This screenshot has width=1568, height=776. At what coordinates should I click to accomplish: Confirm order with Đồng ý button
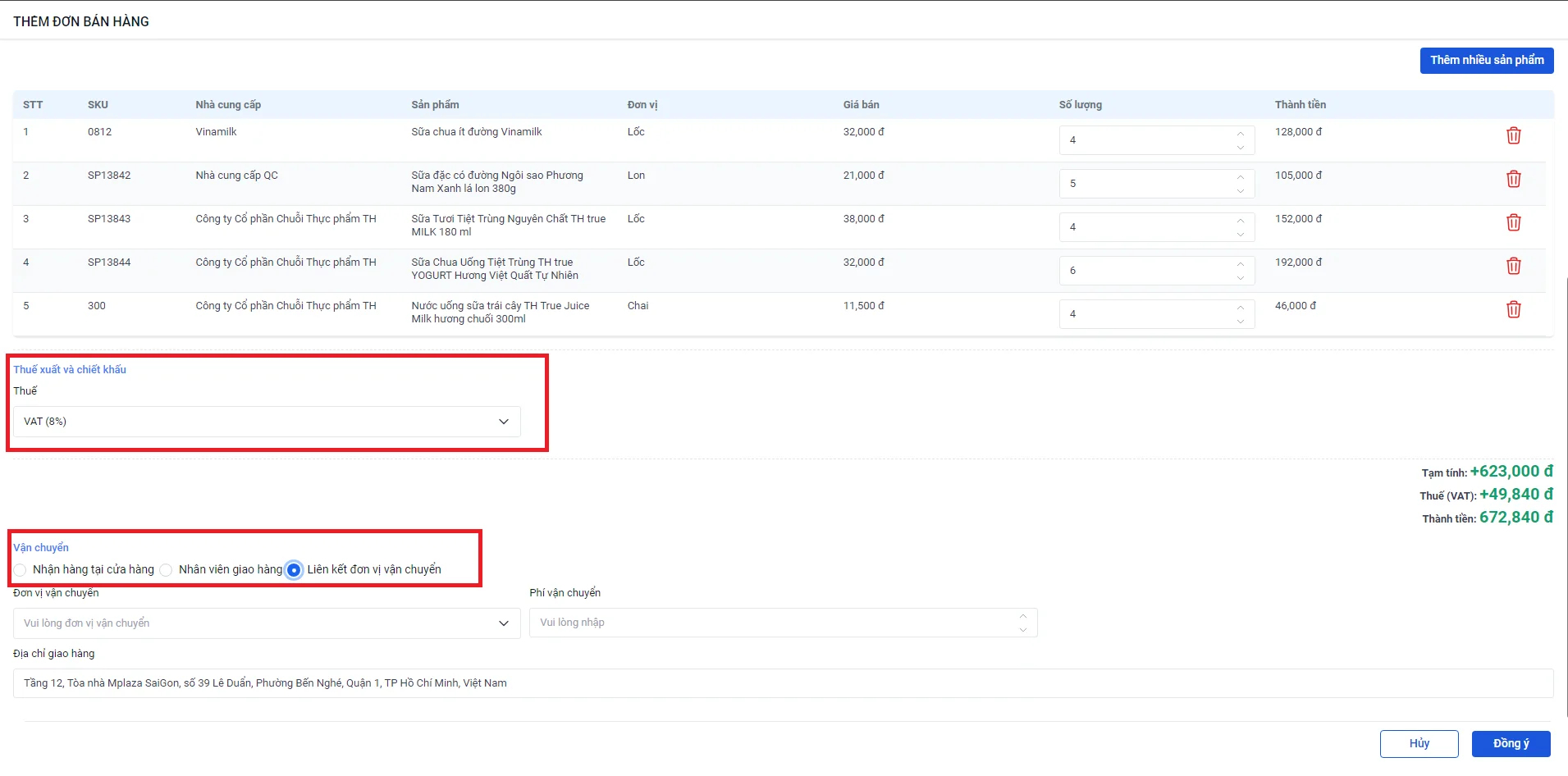(1511, 744)
